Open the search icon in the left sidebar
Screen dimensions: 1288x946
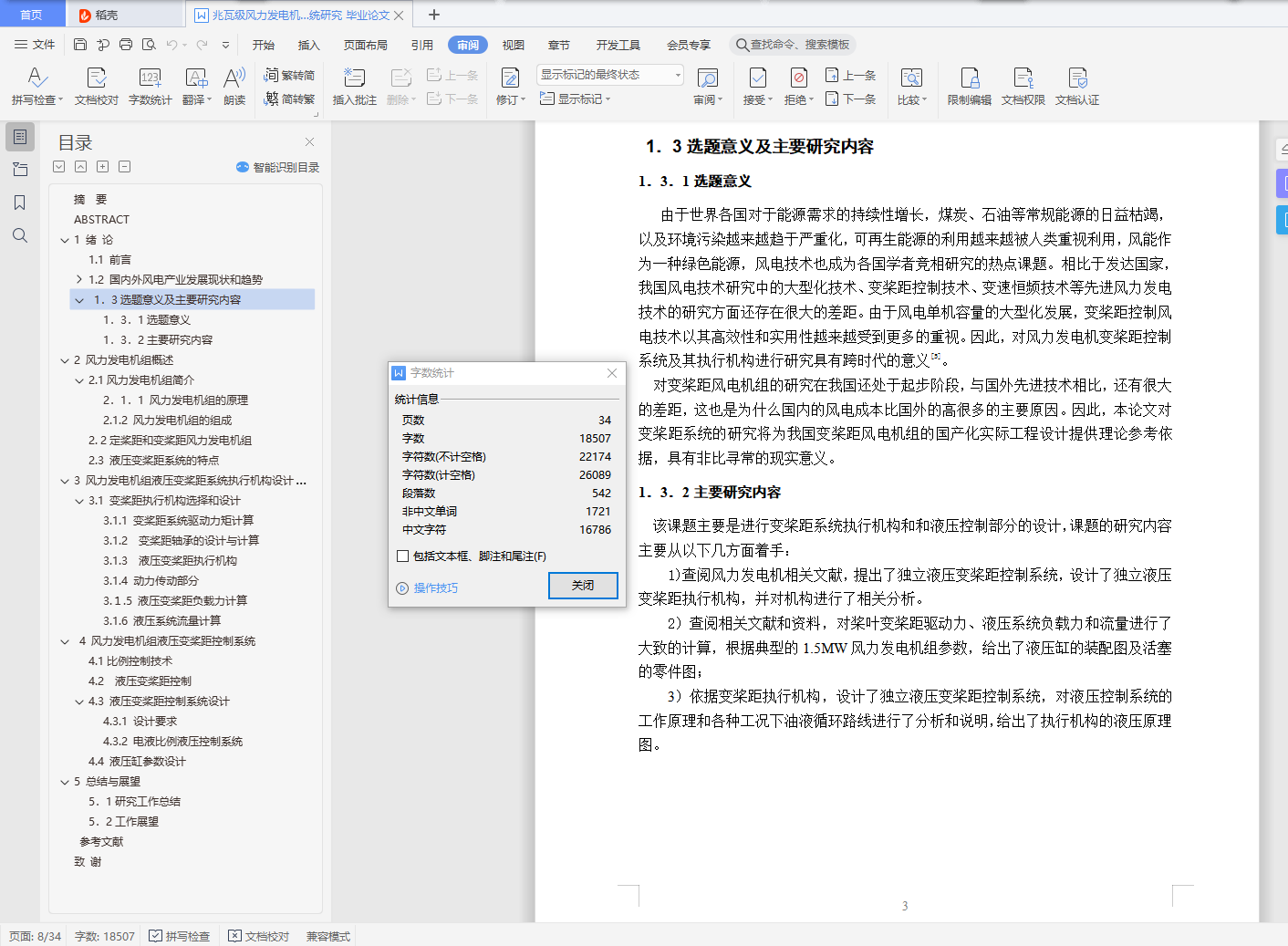pos(19,235)
